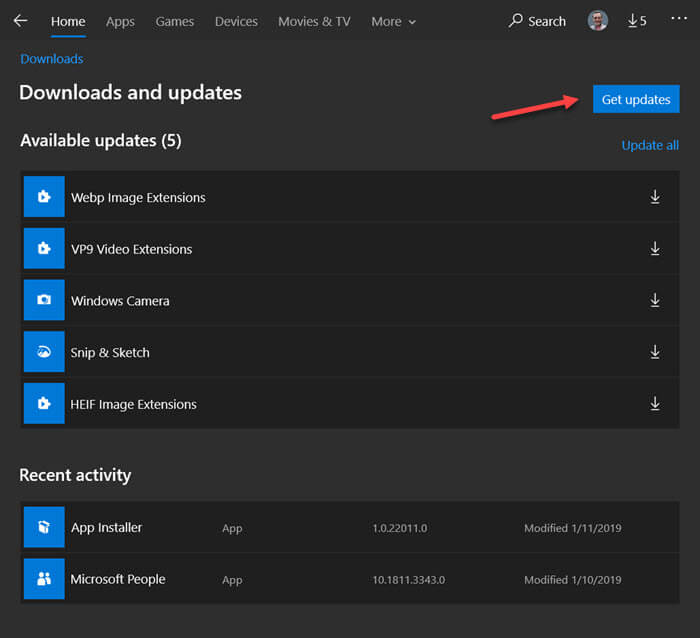The image size is (700, 638).
Task: Click the App Installer version 1.0.22011.0
Action: [400, 528]
